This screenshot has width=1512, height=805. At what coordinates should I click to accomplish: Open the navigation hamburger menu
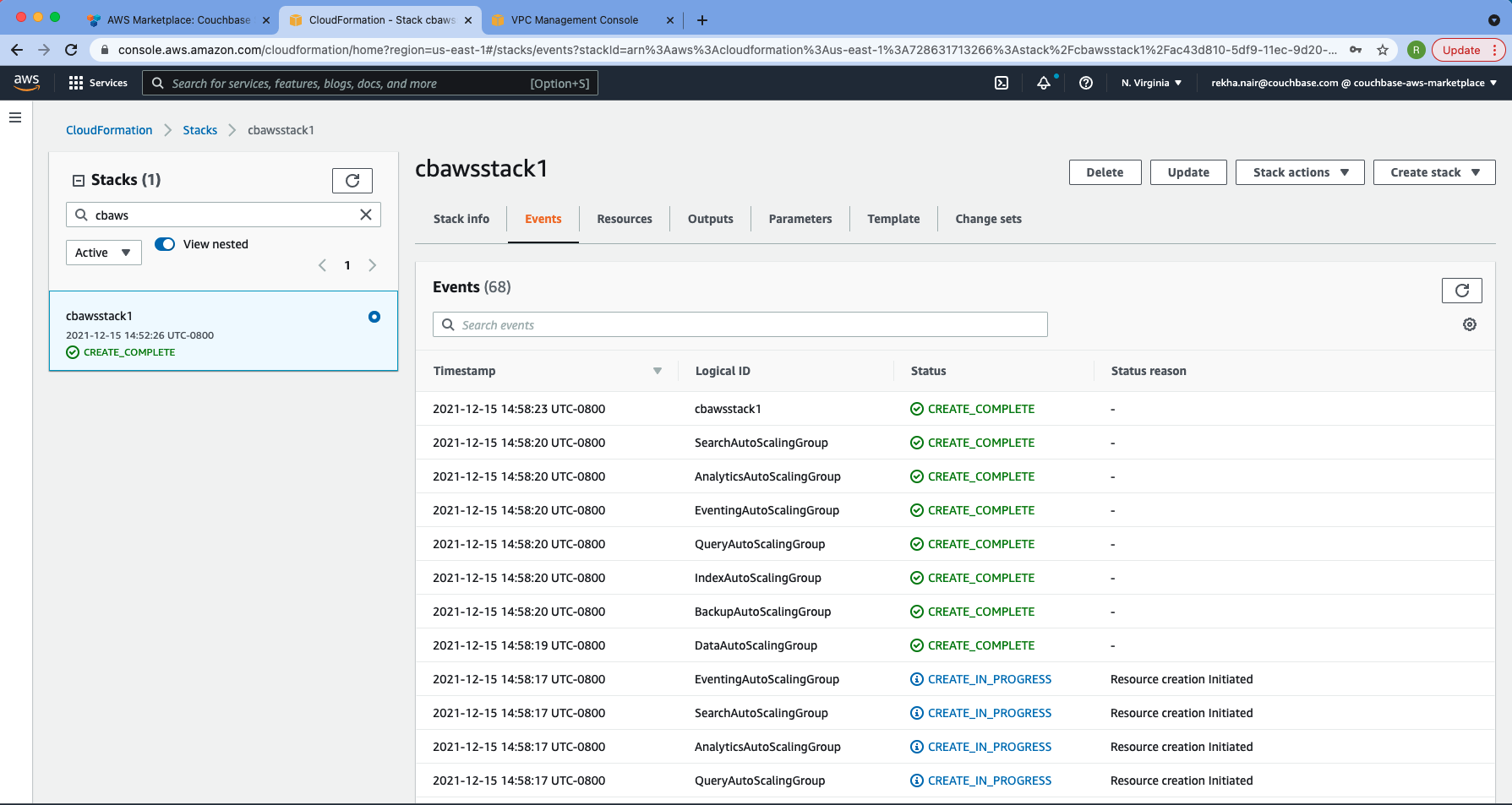pos(14,117)
